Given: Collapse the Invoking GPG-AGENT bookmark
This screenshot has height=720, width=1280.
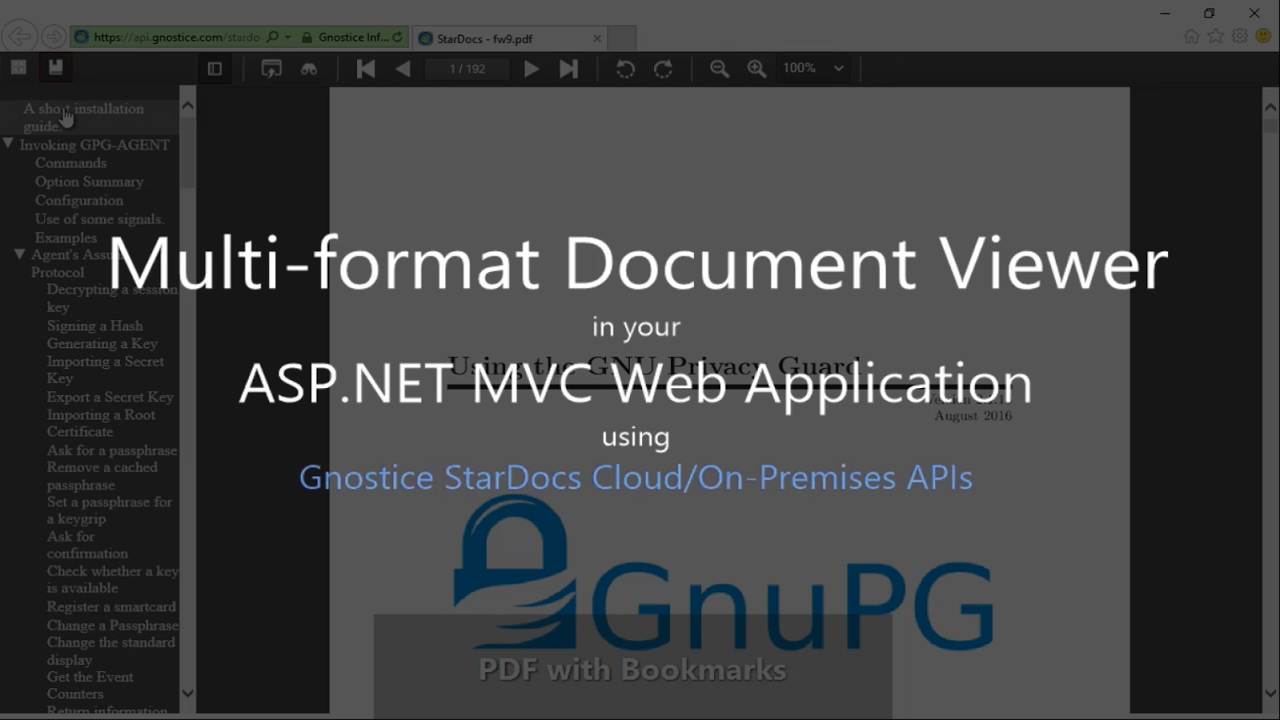Looking at the screenshot, I should (8, 144).
